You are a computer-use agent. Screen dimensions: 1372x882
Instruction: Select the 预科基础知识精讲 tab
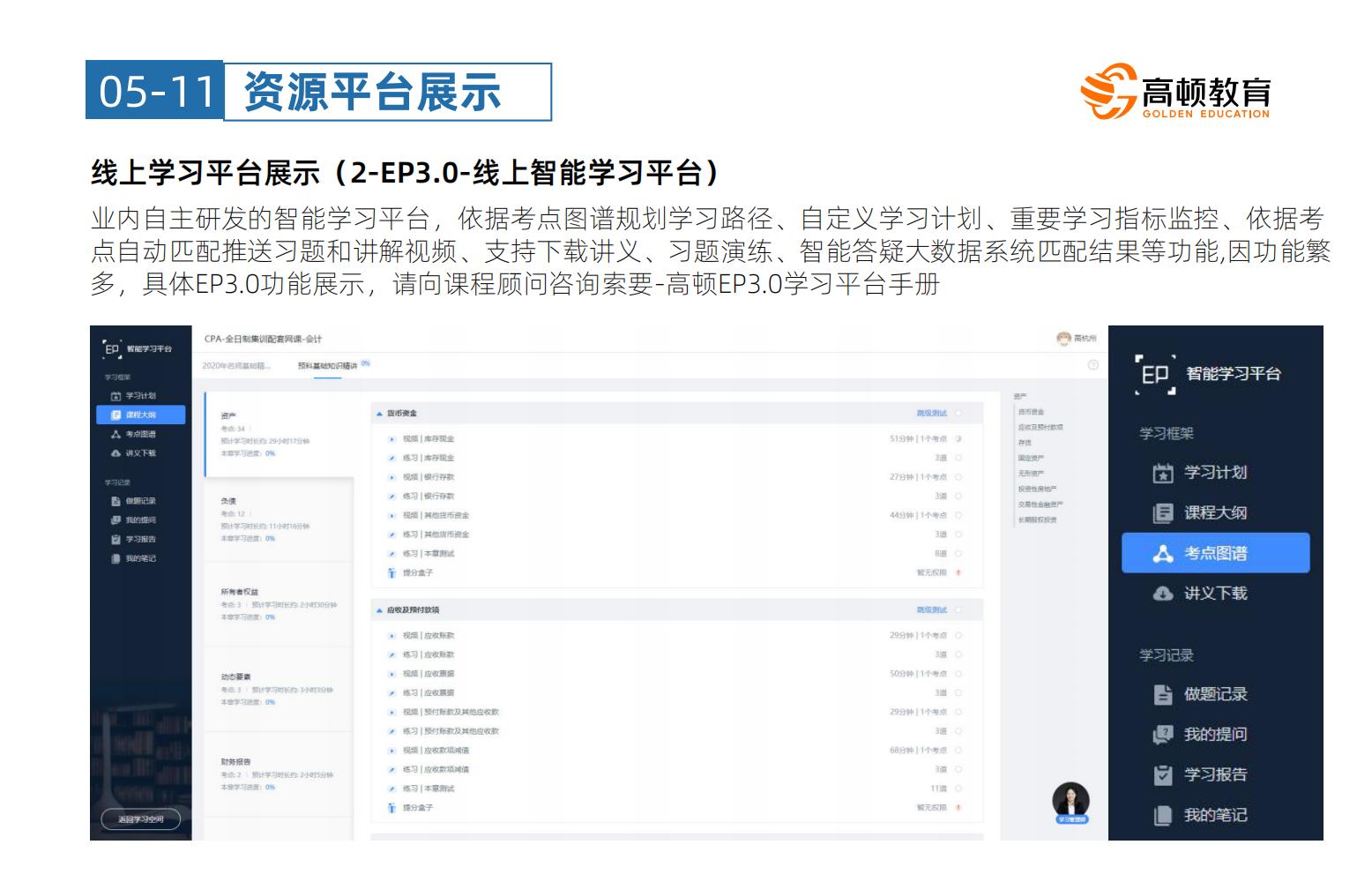[x=328, y=365]
